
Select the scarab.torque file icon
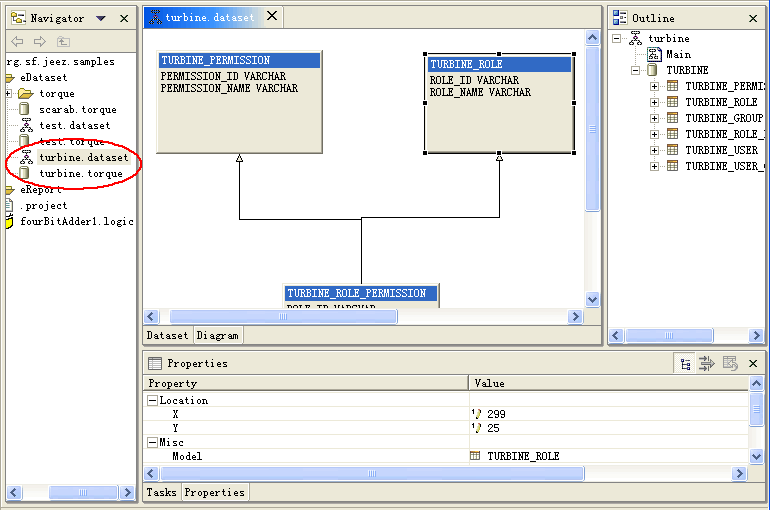pyautogui.click(x=24, y=109)
